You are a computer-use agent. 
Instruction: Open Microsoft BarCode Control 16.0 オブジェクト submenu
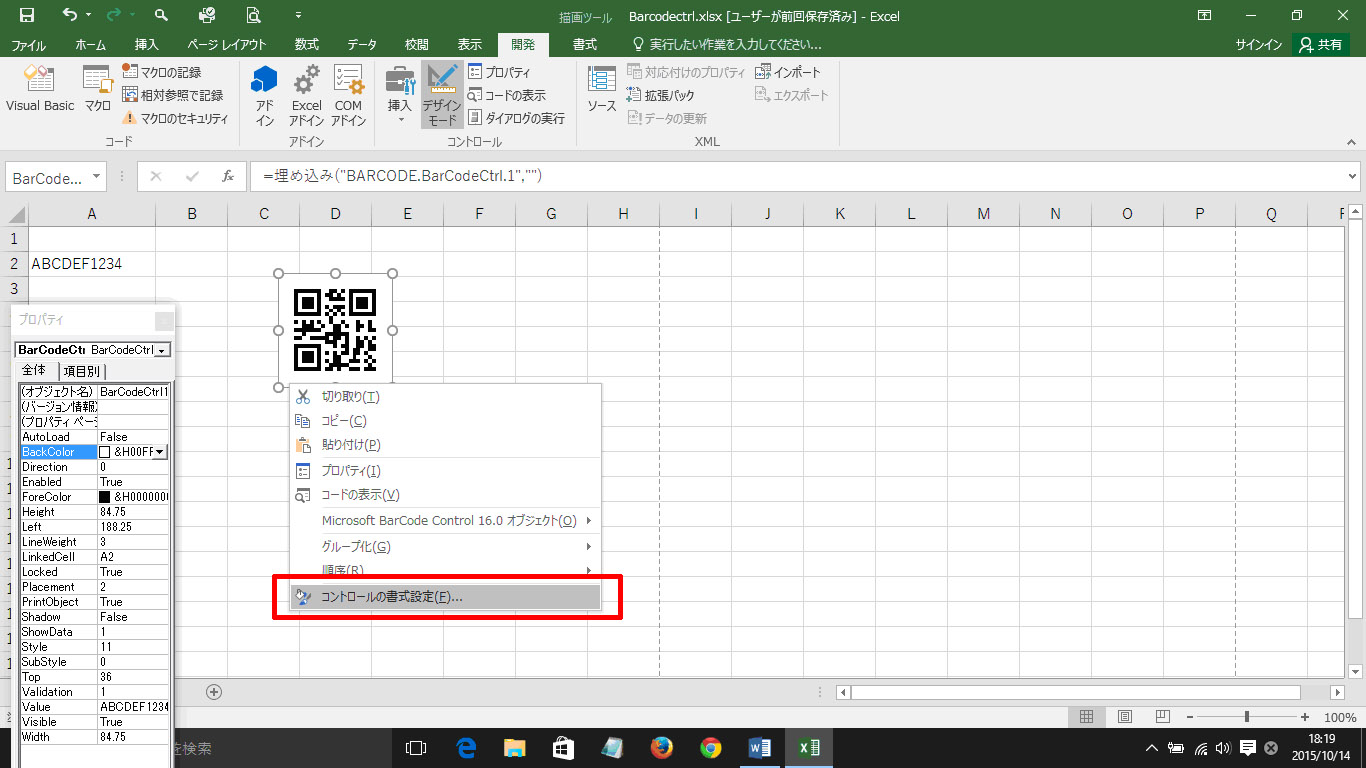pos(445,521)
